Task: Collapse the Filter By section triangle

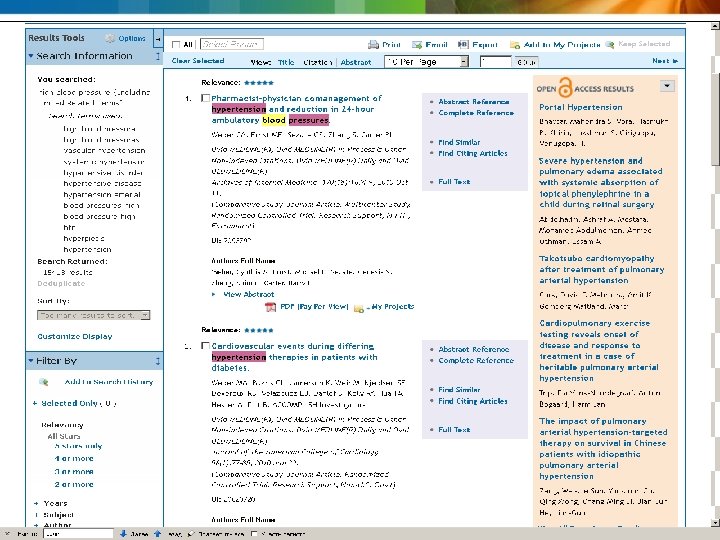Action: [31, 361]
